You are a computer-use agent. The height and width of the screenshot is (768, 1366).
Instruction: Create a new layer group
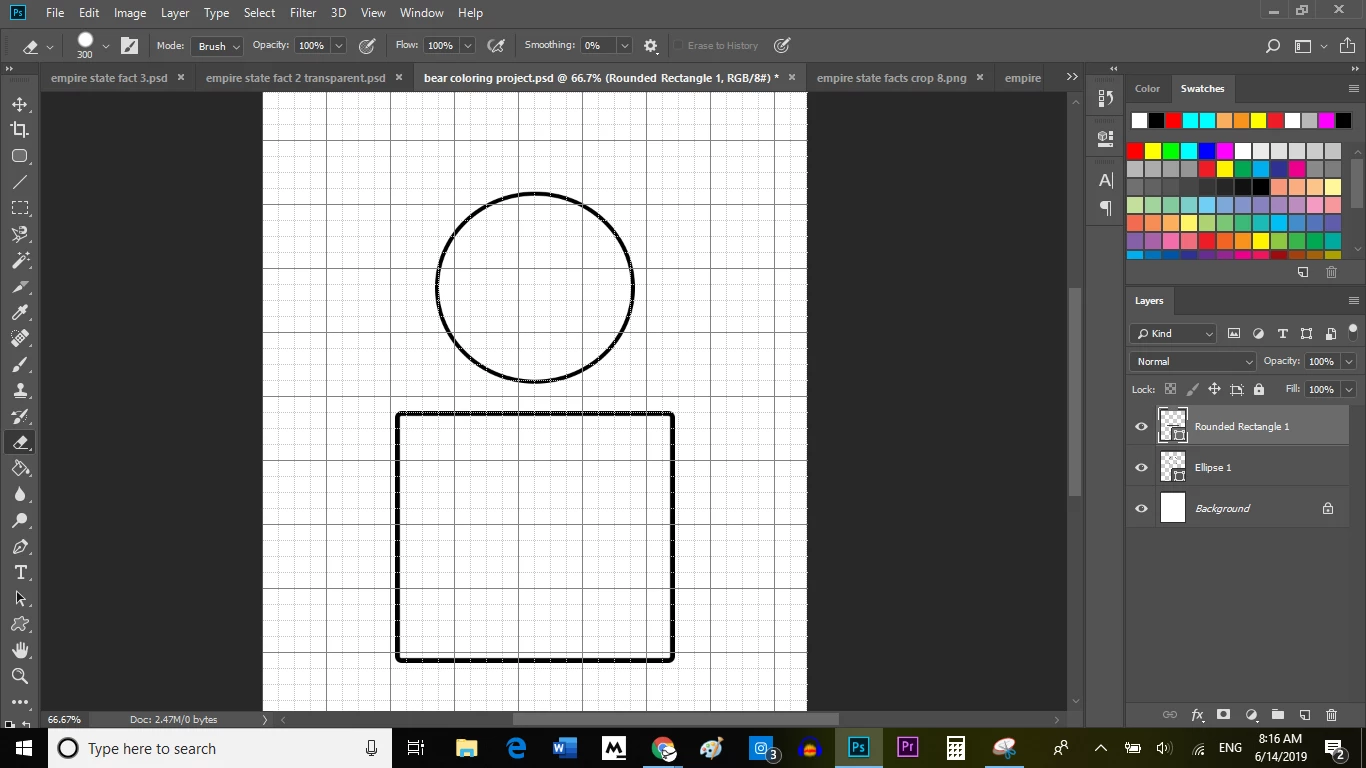click(x=1278, y=715)
